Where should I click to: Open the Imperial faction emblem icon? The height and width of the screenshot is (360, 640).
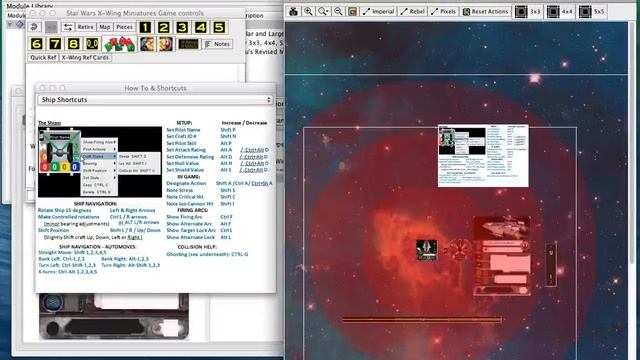(x=147, y=44)
